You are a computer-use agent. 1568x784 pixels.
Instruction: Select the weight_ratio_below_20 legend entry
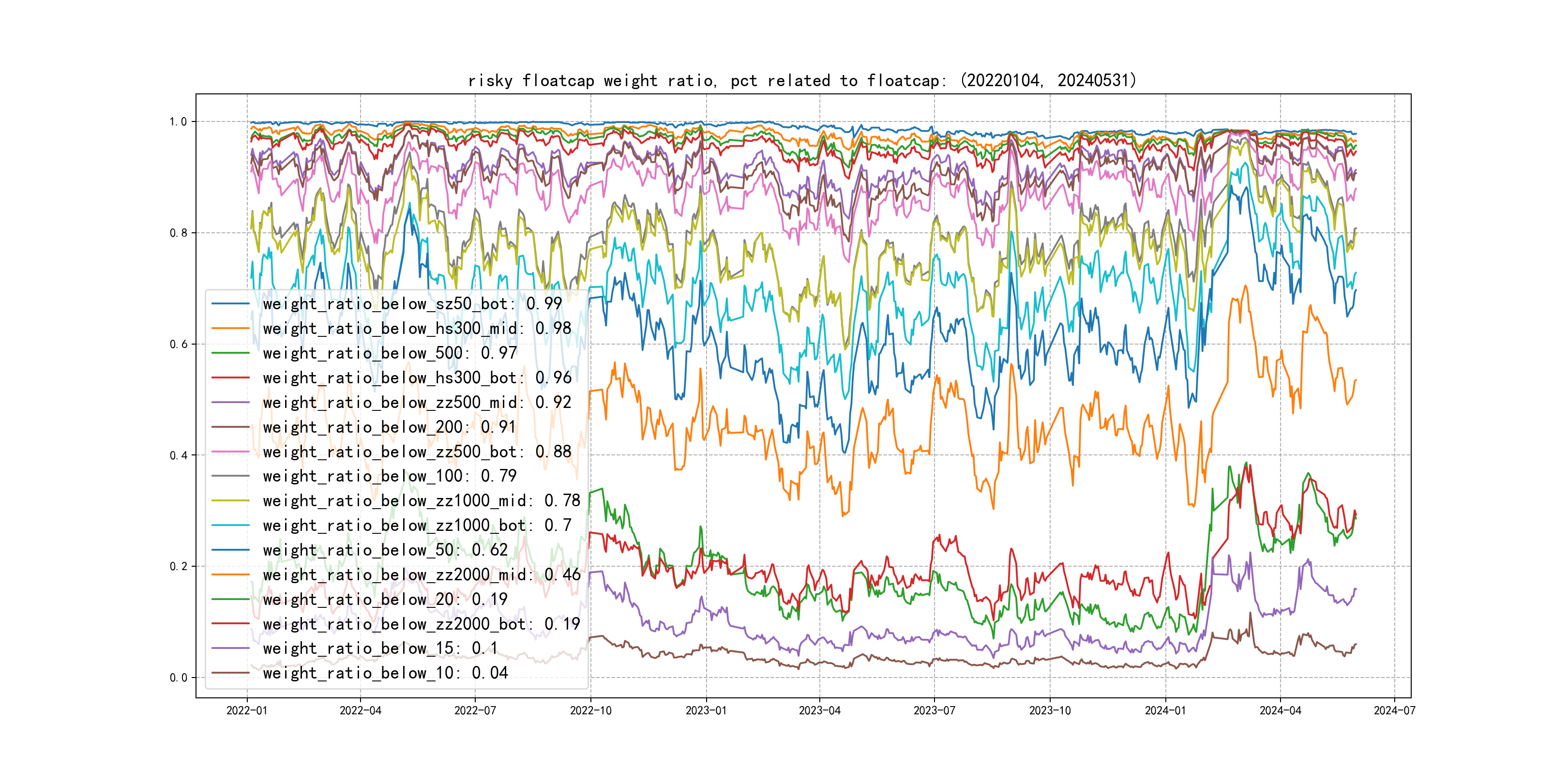385,600
